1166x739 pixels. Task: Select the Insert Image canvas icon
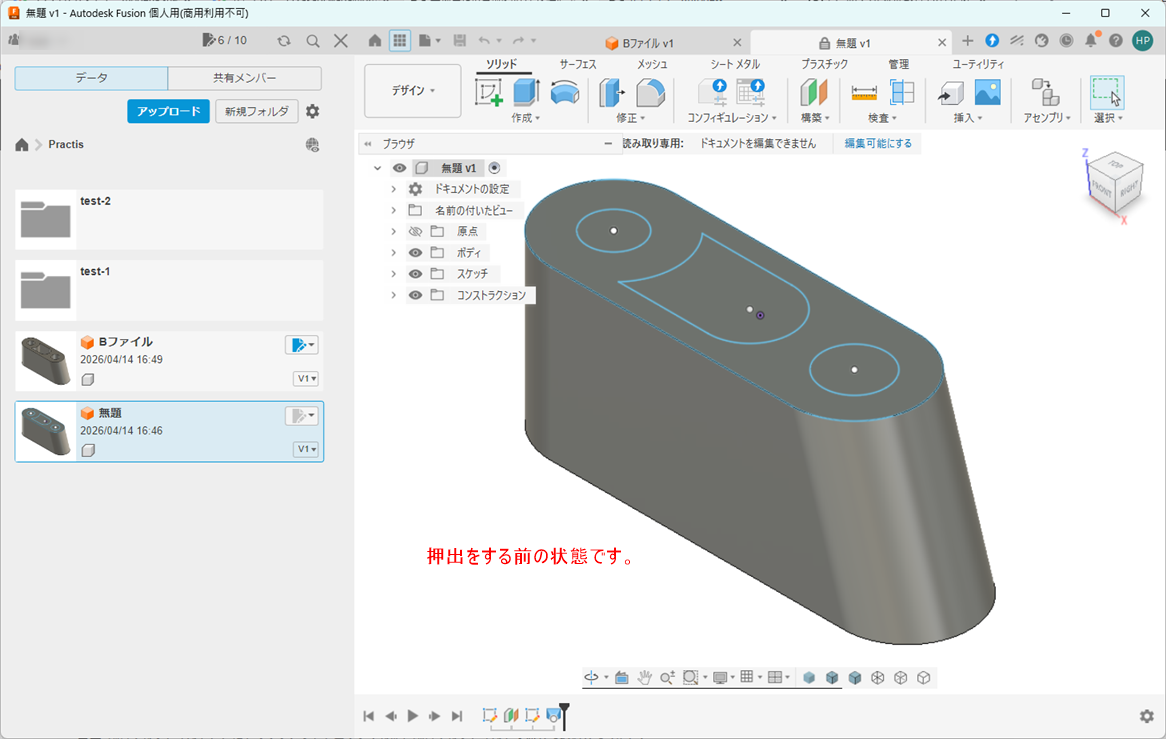(x=988, y=93)
